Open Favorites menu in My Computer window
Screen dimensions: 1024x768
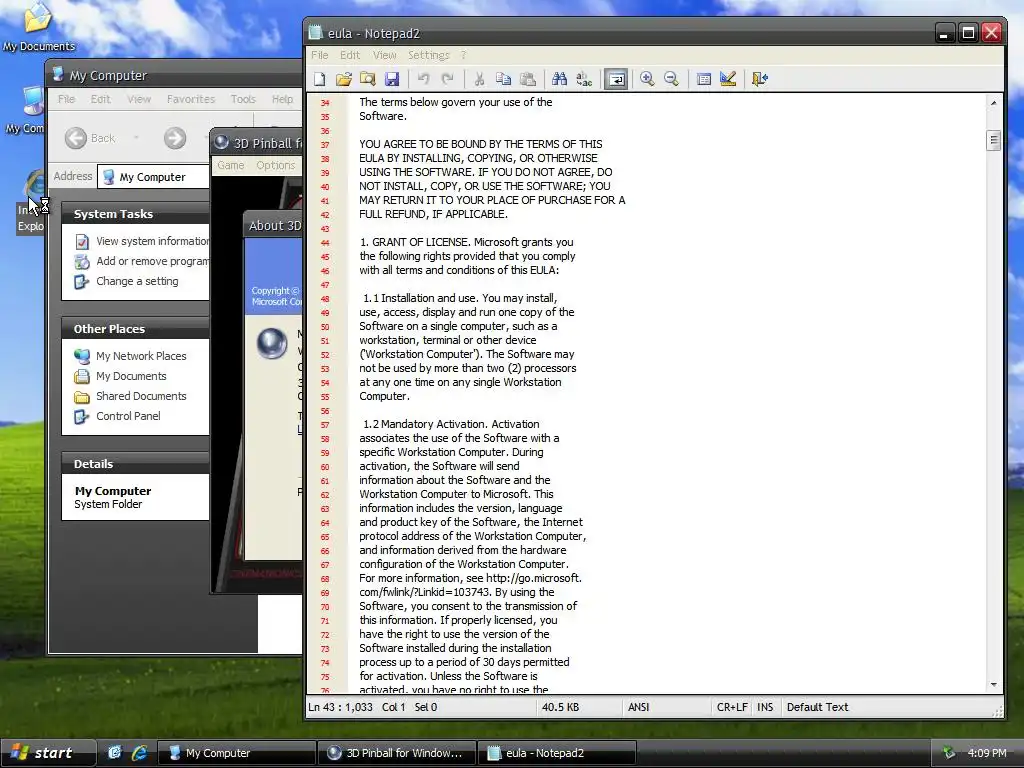coord(191,99)
